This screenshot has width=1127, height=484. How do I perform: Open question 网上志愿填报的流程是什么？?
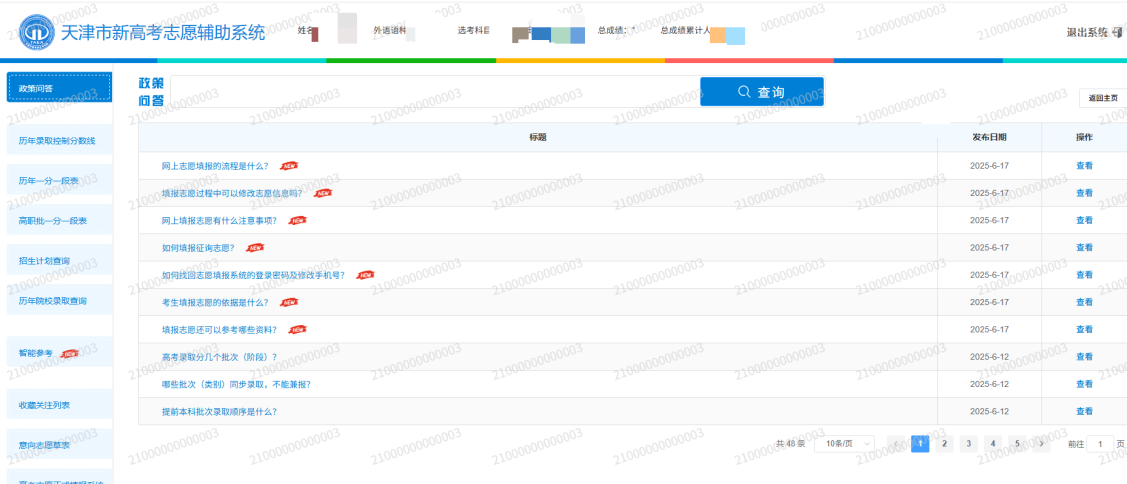click(216, 165)
